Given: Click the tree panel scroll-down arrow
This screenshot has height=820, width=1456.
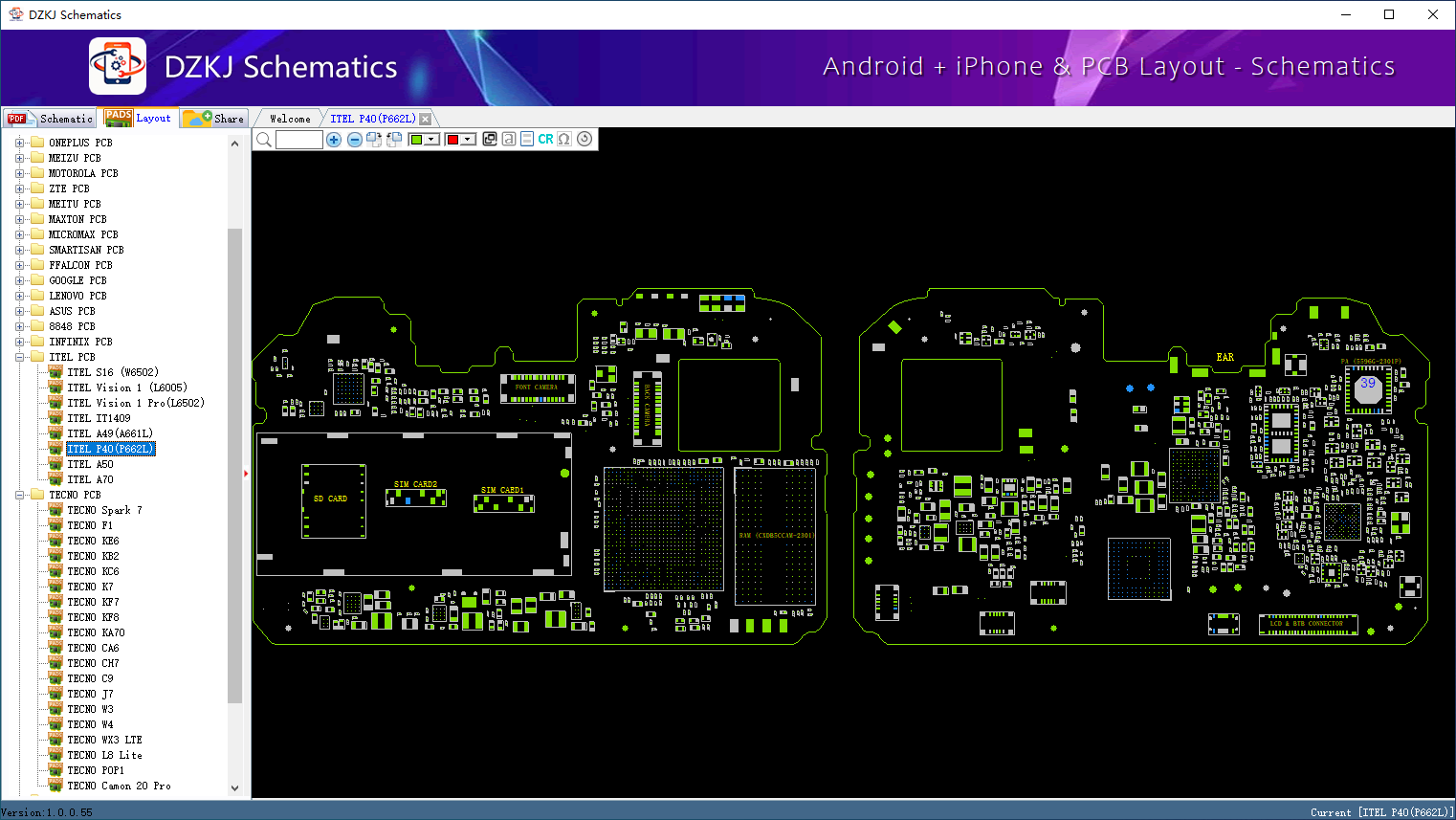Looking at the screenshot, I should click(x=234, y=787).
